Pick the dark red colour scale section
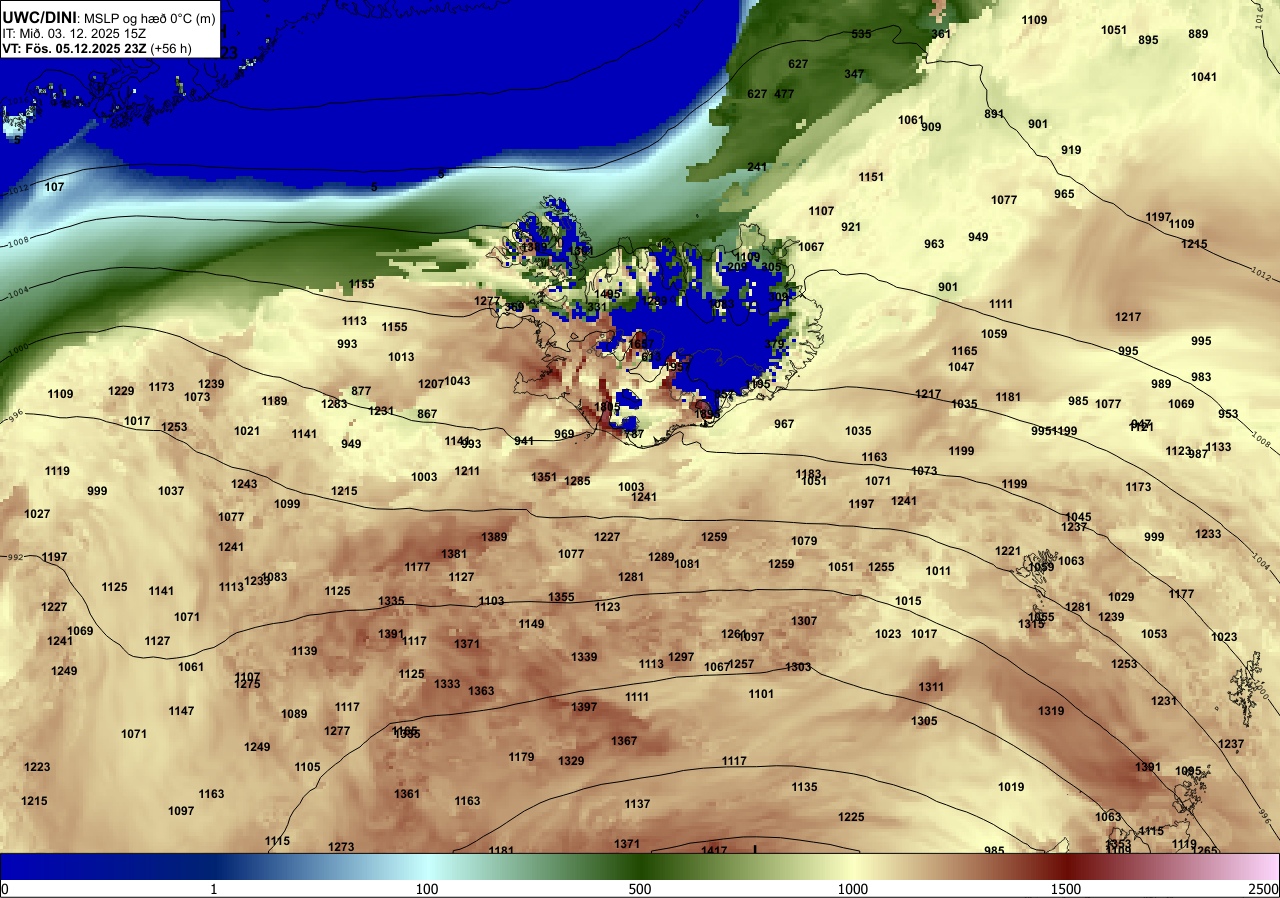The height and width of the screenshot is (898, 1280). [x=1066, y=866]
